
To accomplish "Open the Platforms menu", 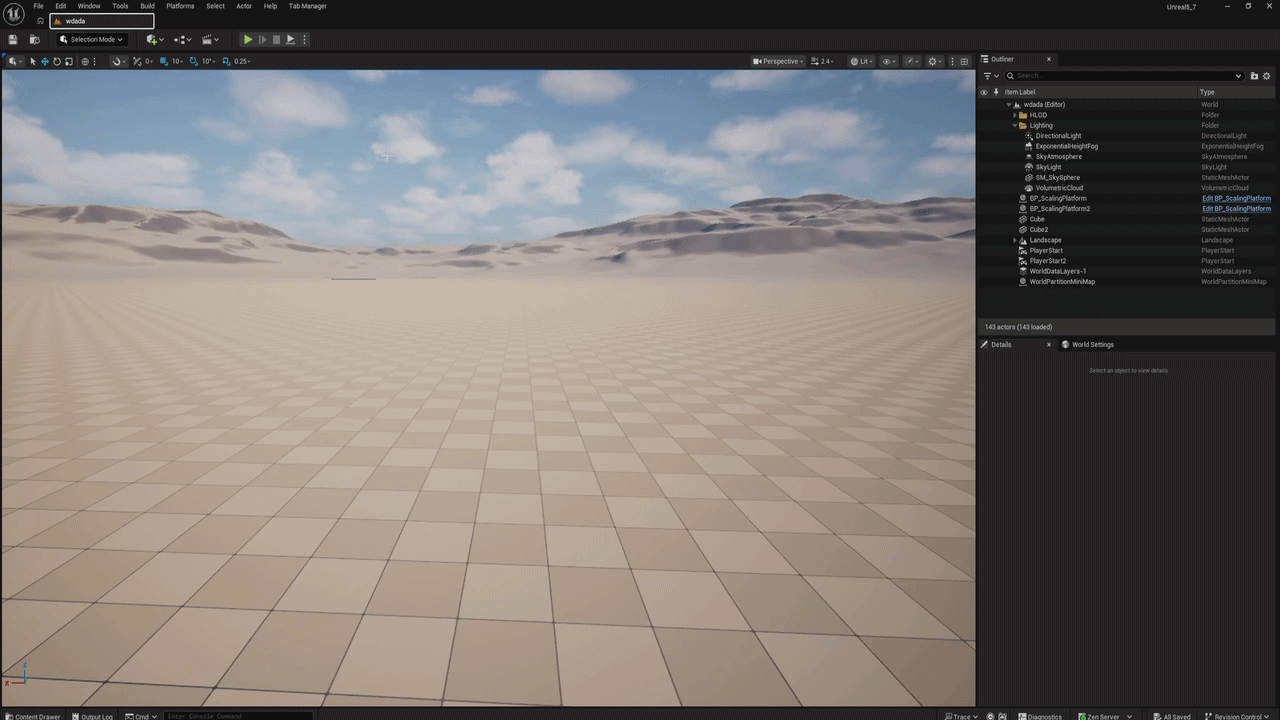I will (x=180, y=6).
